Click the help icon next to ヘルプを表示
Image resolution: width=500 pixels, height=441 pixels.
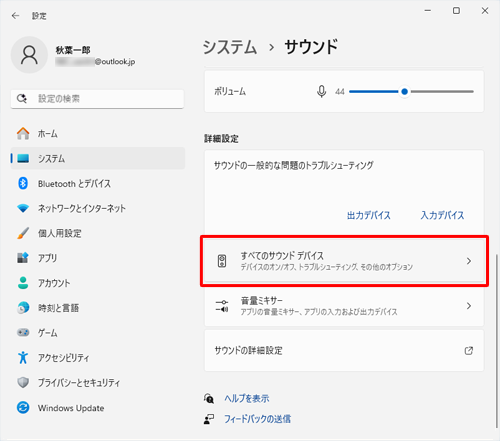click(209, 398)
